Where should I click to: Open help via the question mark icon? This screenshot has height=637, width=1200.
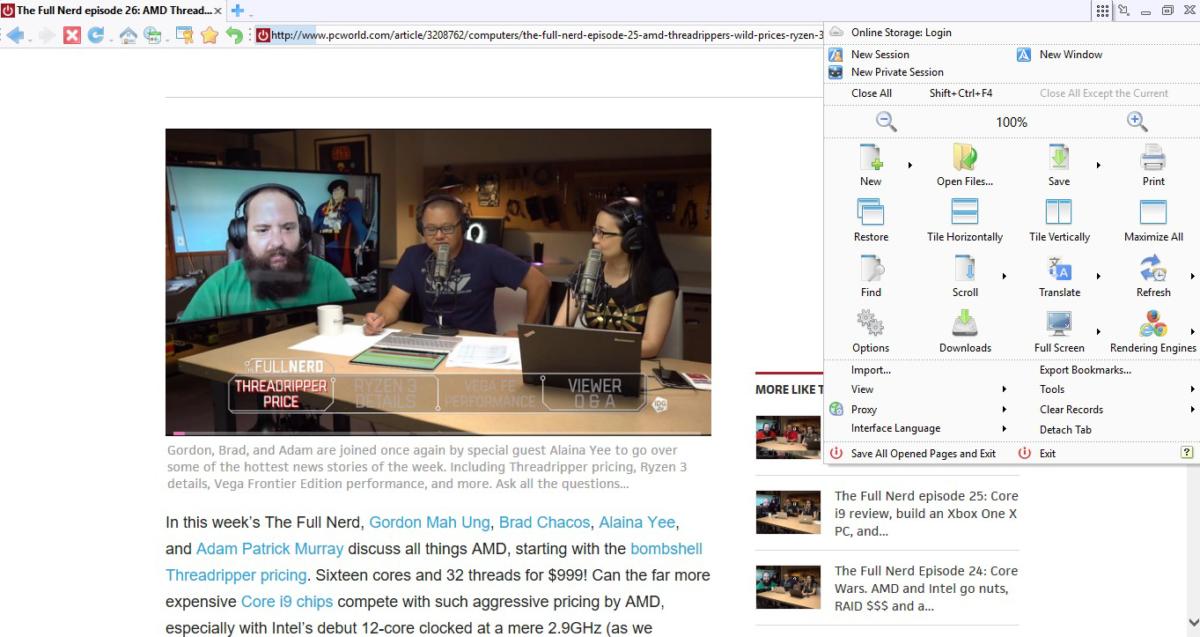pyautogui.click(x=1187, y=453)
